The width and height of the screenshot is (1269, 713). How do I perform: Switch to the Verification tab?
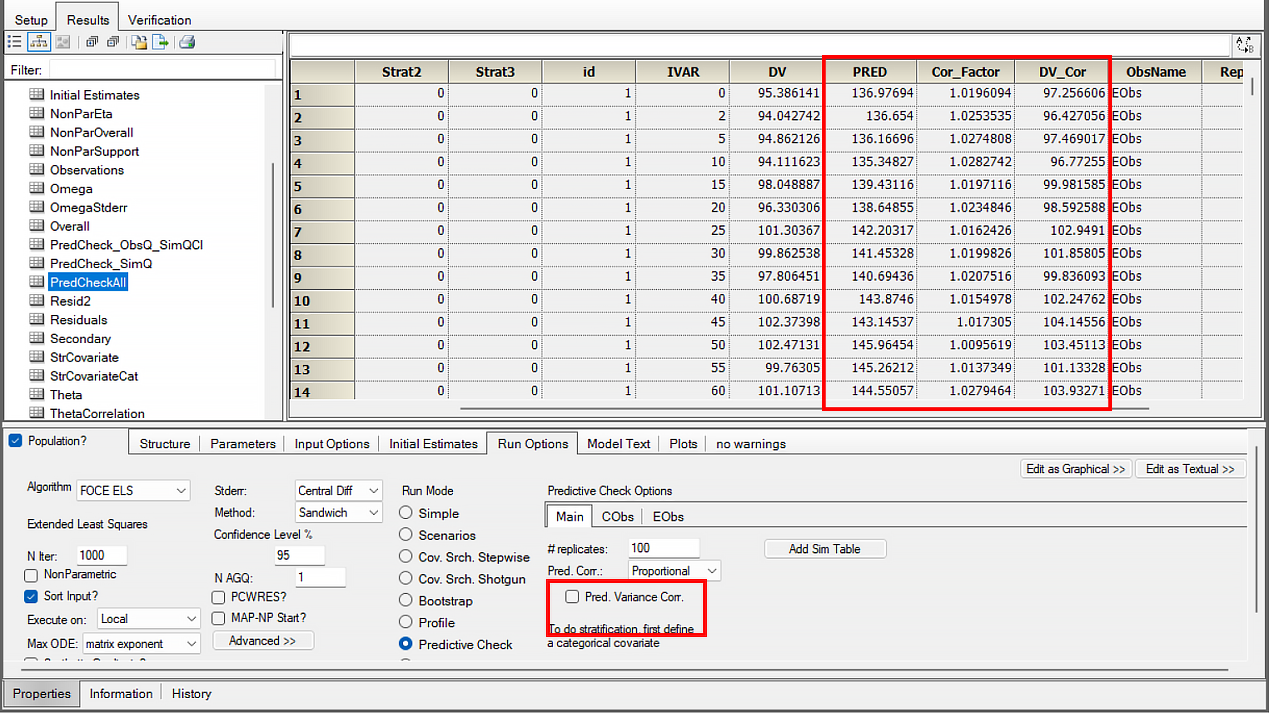point(159,20)
